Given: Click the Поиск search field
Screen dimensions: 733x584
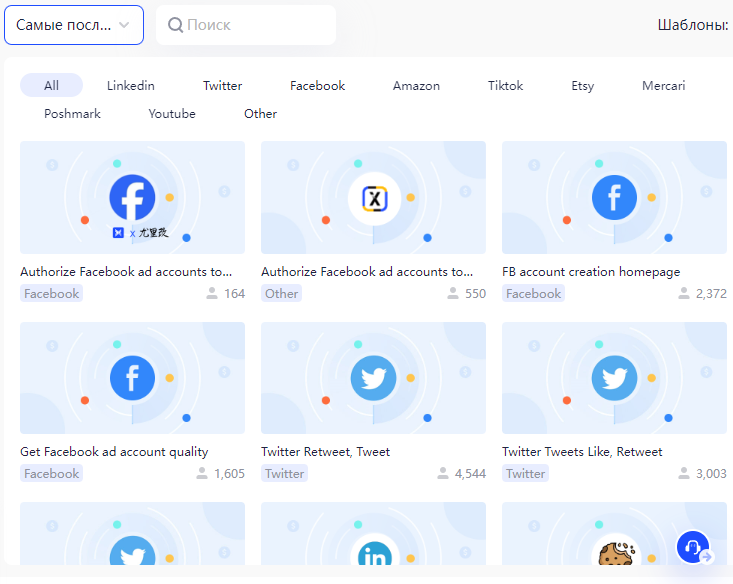Looking at the screenshot, I should tap(246, 25).
